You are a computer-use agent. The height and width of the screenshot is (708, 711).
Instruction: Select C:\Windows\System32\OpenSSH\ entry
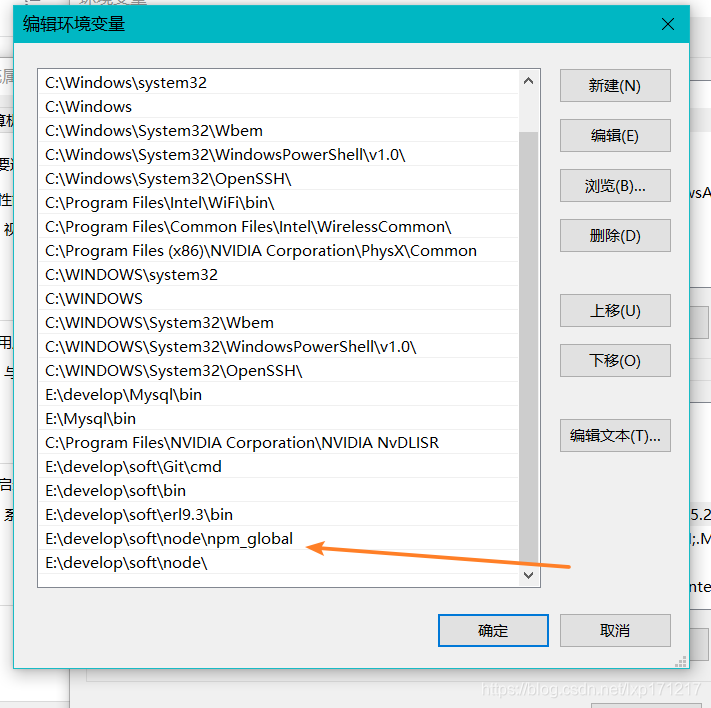[278, 179]
